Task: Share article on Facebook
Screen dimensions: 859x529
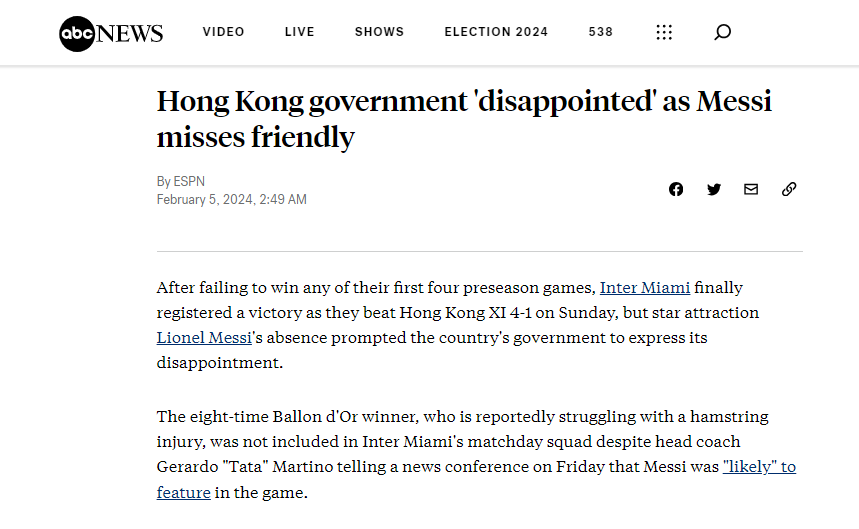Action: click(x=676, y=189)
